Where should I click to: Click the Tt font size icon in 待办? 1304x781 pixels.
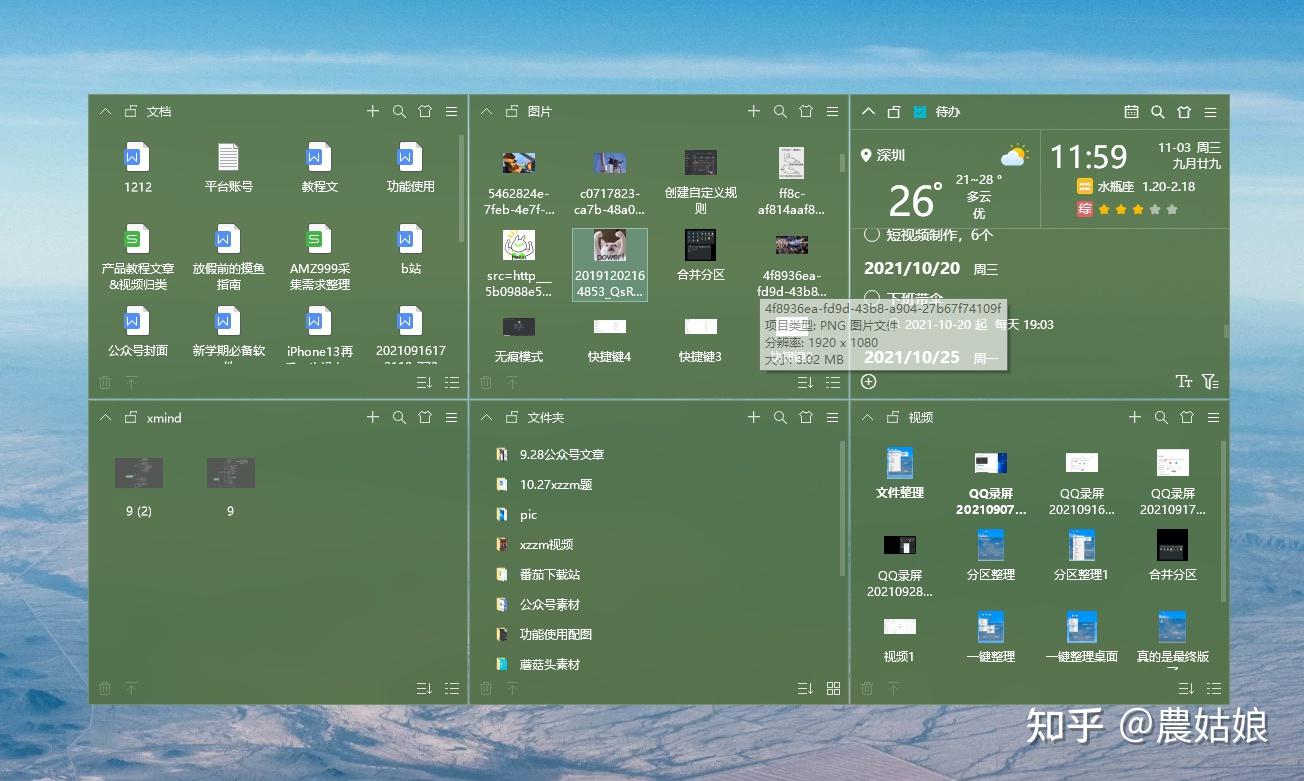click(x=1184, y=381)
